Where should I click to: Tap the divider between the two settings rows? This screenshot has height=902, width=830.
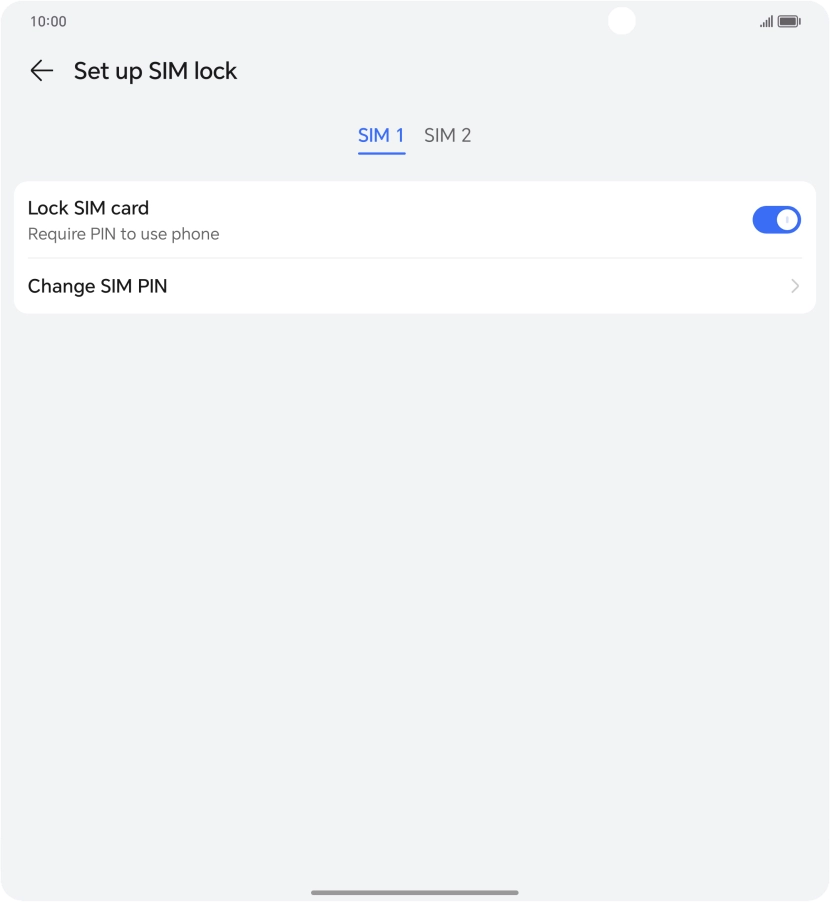[415, 258]
